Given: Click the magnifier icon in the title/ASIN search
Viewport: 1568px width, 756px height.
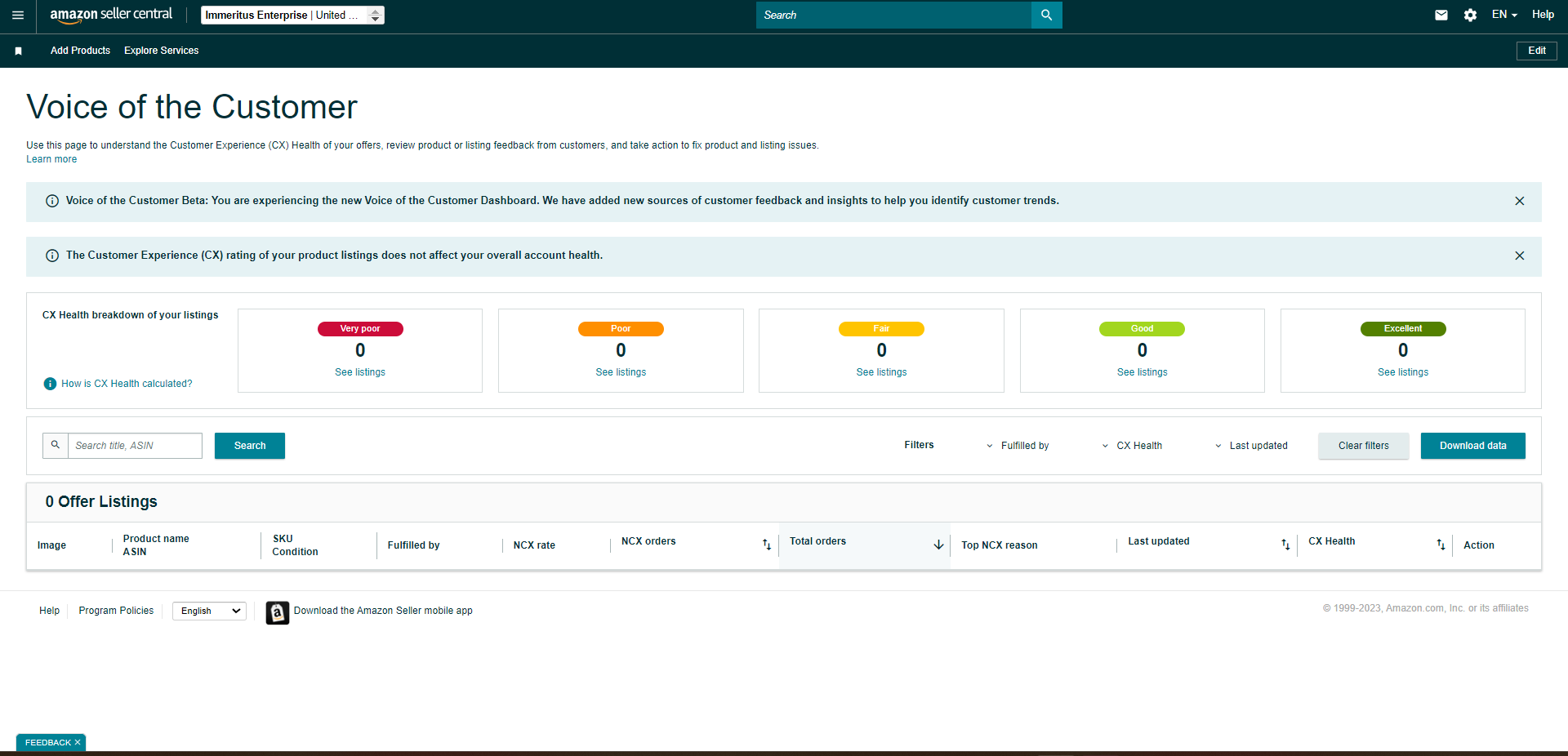Looking at the screenshot, I should tap(56, 446).
